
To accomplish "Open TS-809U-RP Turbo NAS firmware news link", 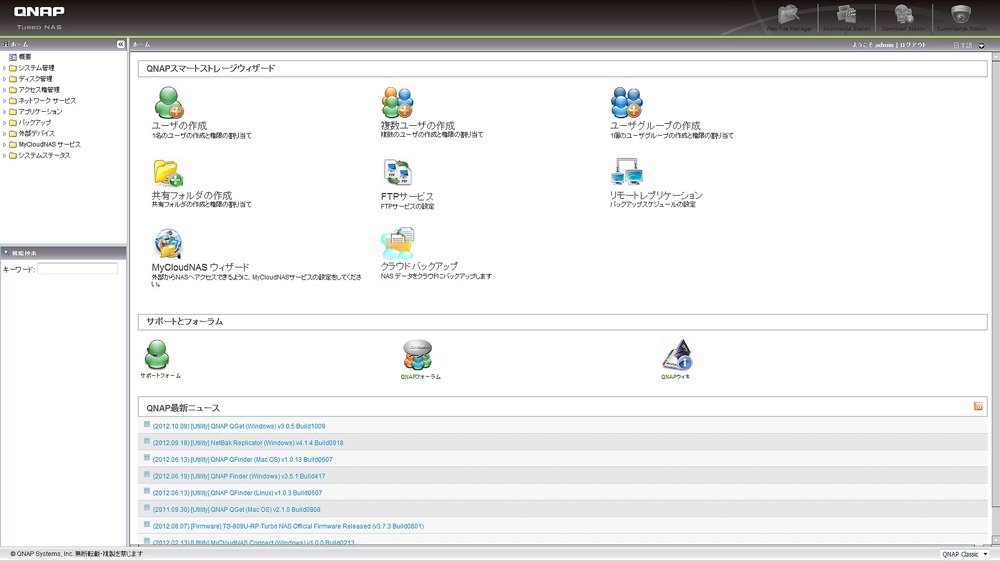I will click(288, 526).
